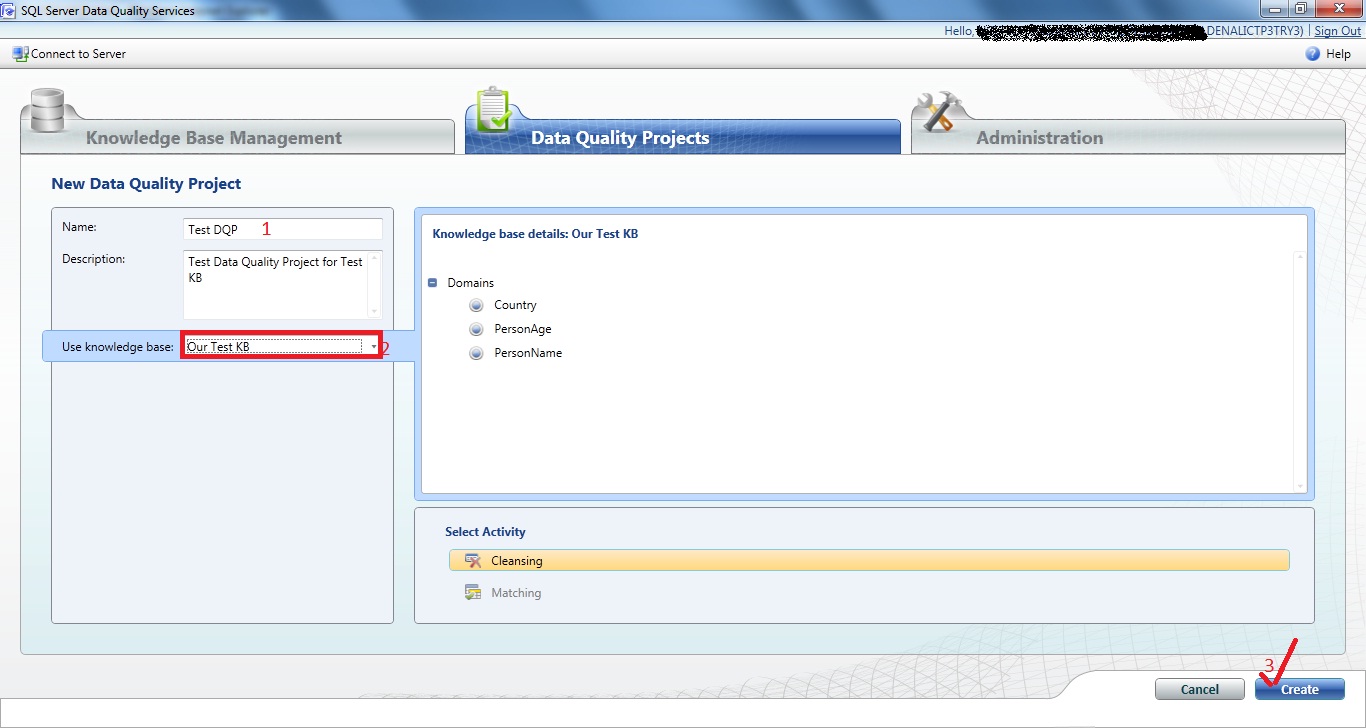
Task: Click in the Name input field
Action: [x=283, y=229]
